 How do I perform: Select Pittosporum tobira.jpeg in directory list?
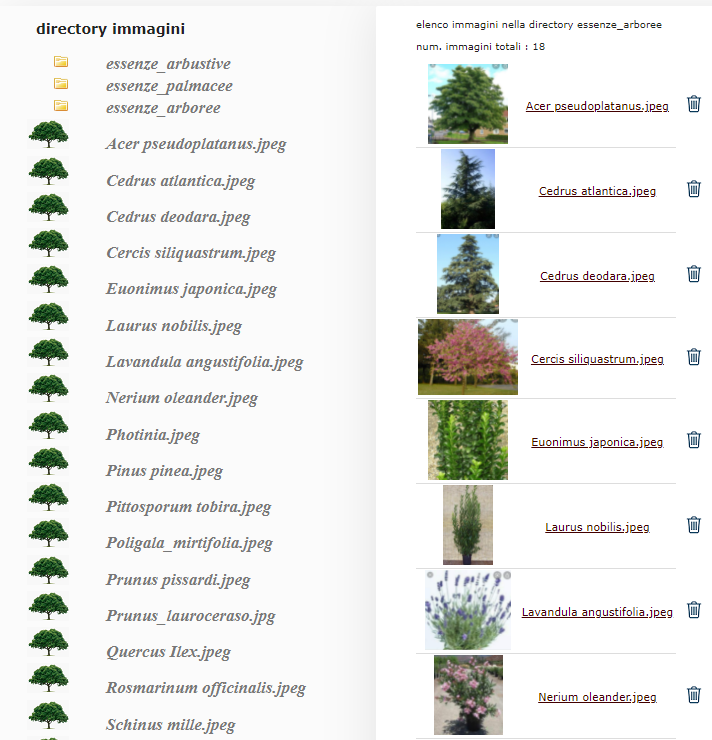188,507
